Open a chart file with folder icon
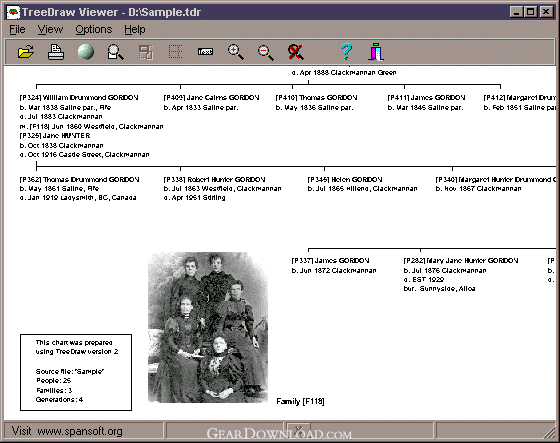Screen dimensions: 560x443 (26, 52)
